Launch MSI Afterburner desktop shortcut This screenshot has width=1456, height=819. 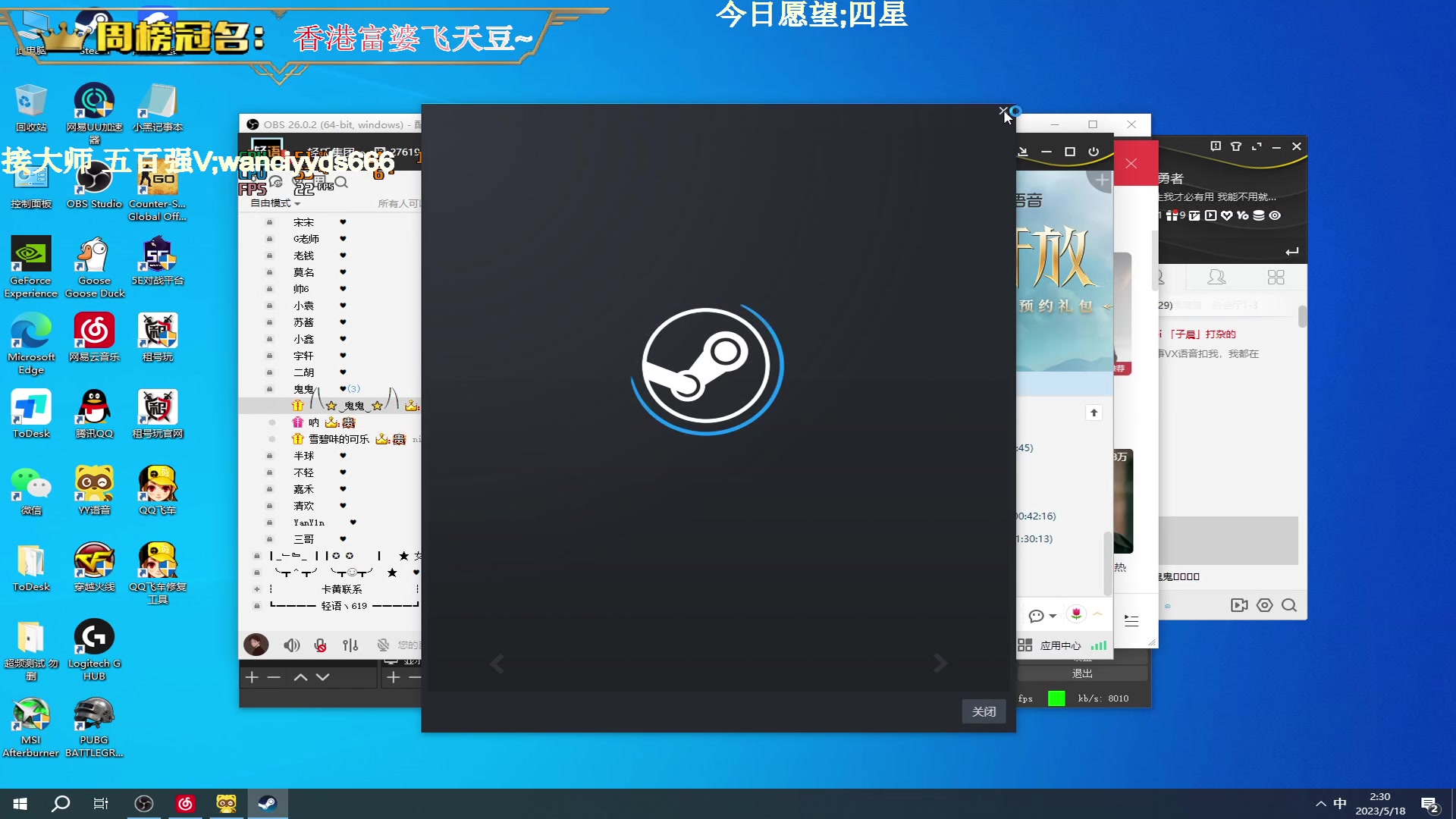coord(30,726)
